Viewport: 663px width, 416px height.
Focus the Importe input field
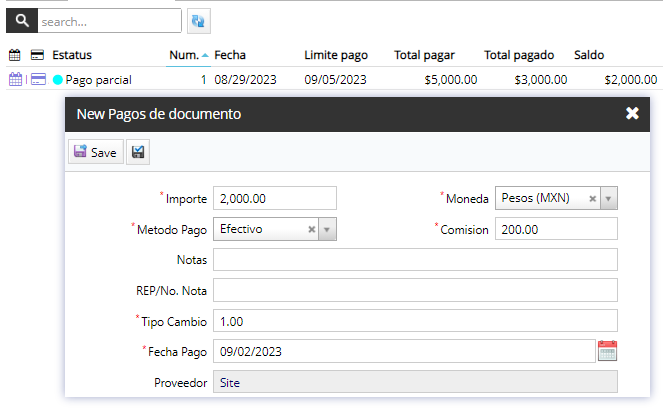[x=275, y=198]
